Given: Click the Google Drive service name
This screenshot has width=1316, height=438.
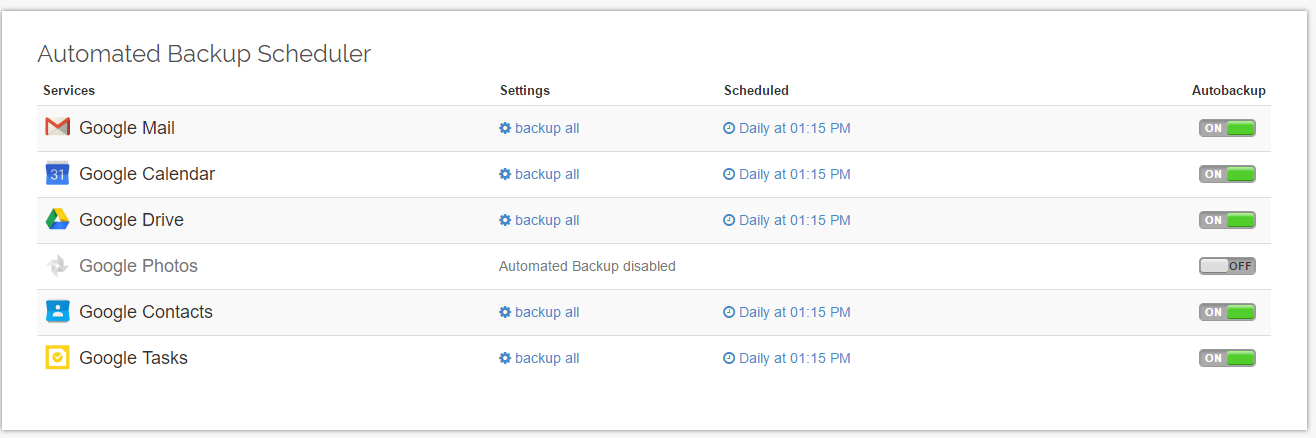Looking at the screenshot, I should (x=131, y=220).
